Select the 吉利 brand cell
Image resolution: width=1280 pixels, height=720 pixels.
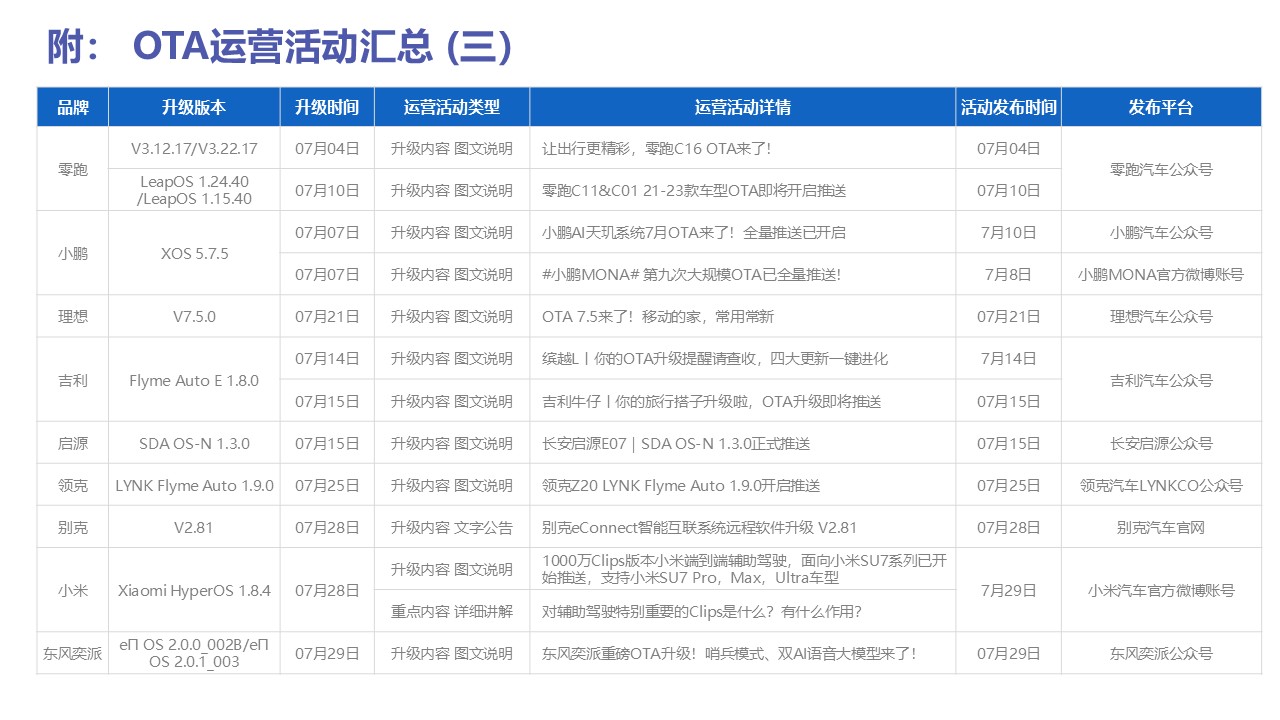coord(73,380)
